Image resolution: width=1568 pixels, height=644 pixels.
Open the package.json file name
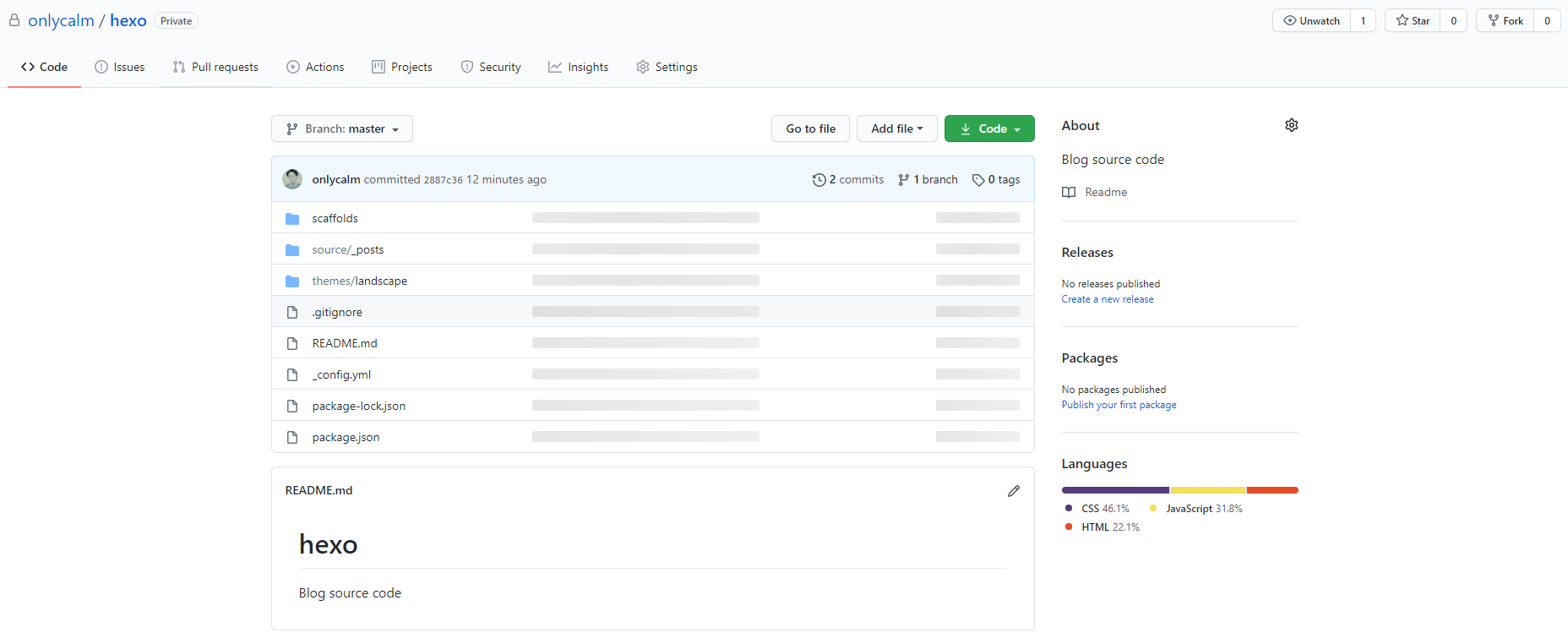tap(346, 437)
